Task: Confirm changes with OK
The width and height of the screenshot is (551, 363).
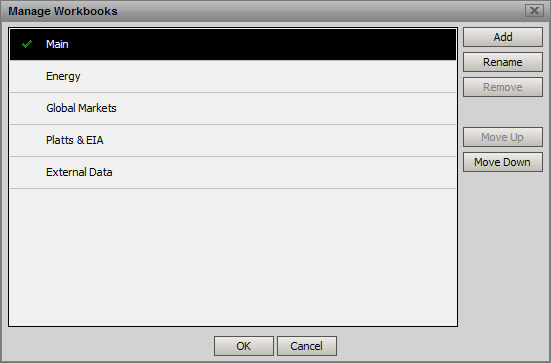Action: pos(244,346)
